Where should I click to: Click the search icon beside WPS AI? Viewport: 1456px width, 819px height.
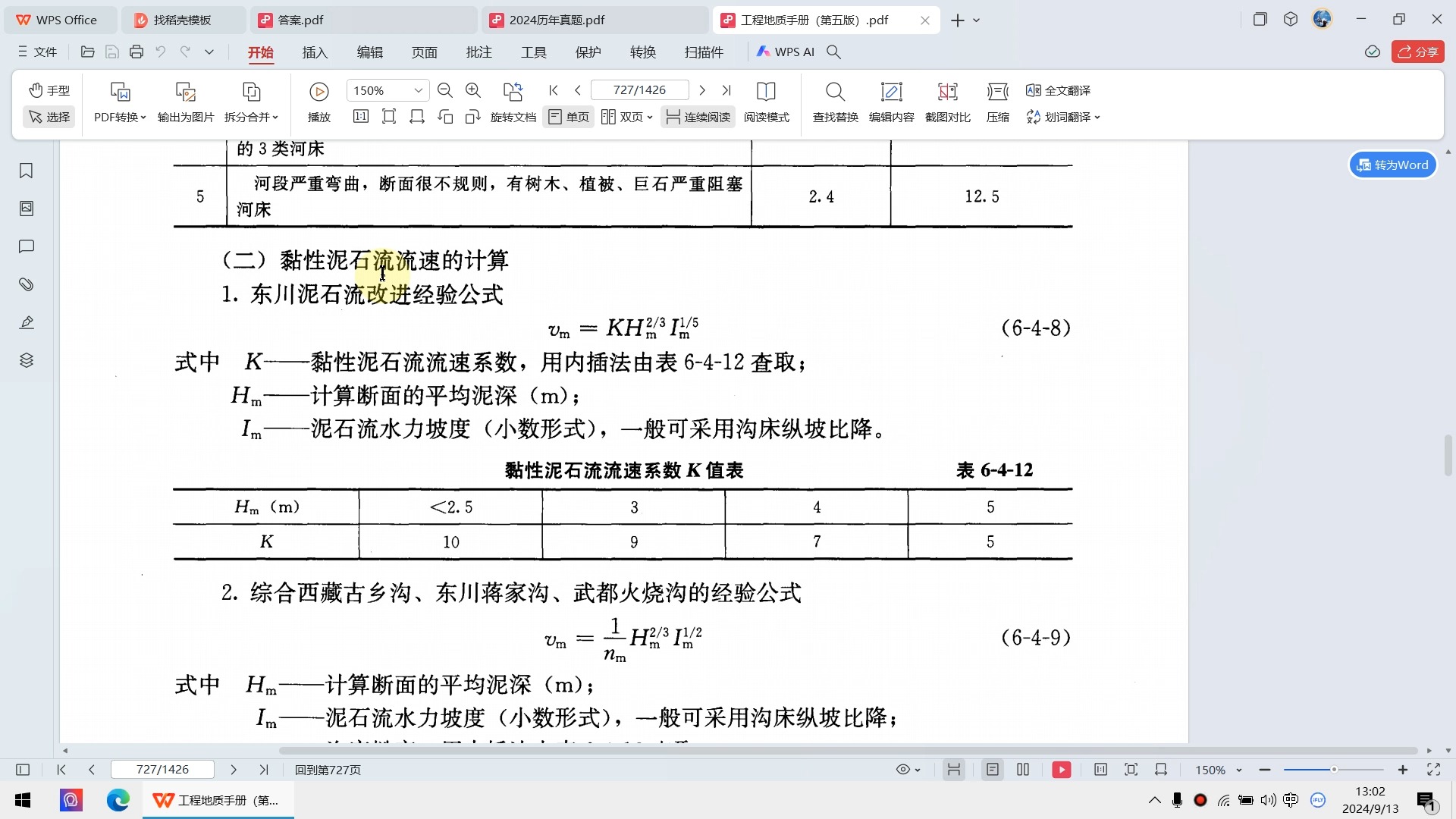point(833,52)
